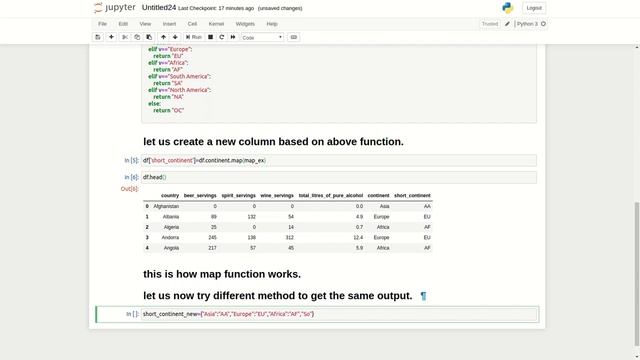
Task: Paste cells below icon
Action: pos(149,37)
